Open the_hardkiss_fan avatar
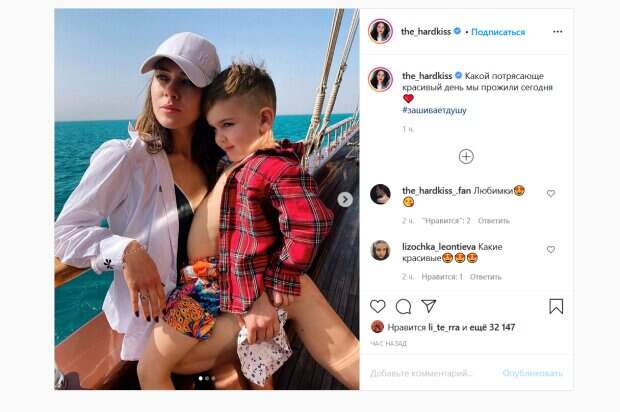Screen dimensions: 620x412 (380, 194)
